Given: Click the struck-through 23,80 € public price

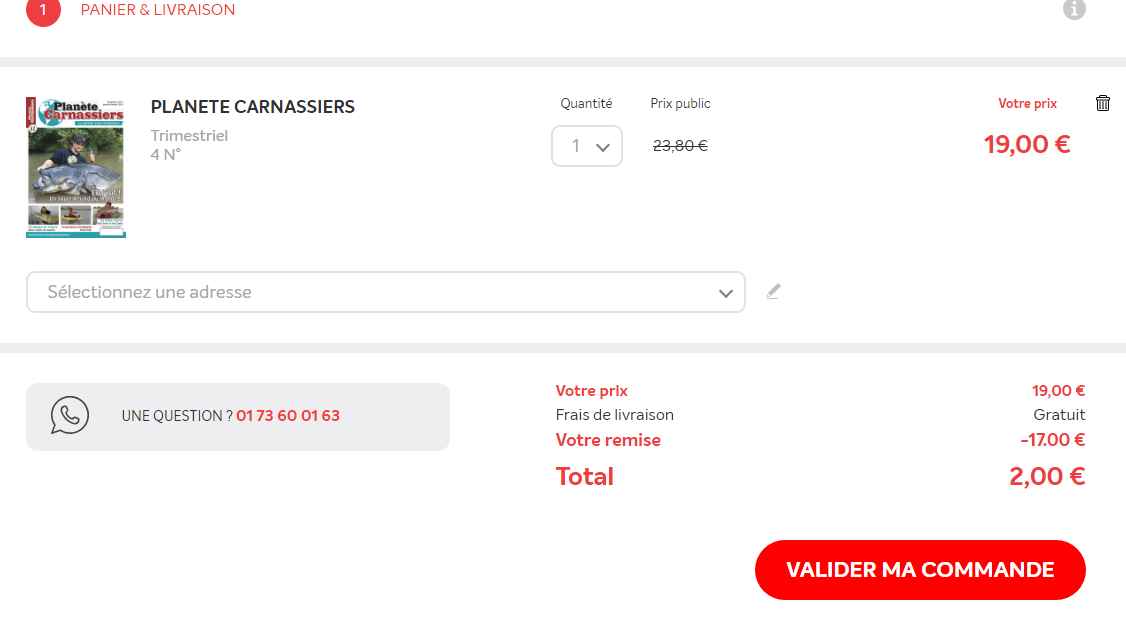Looking at the screenshot, I should point(680,146).
